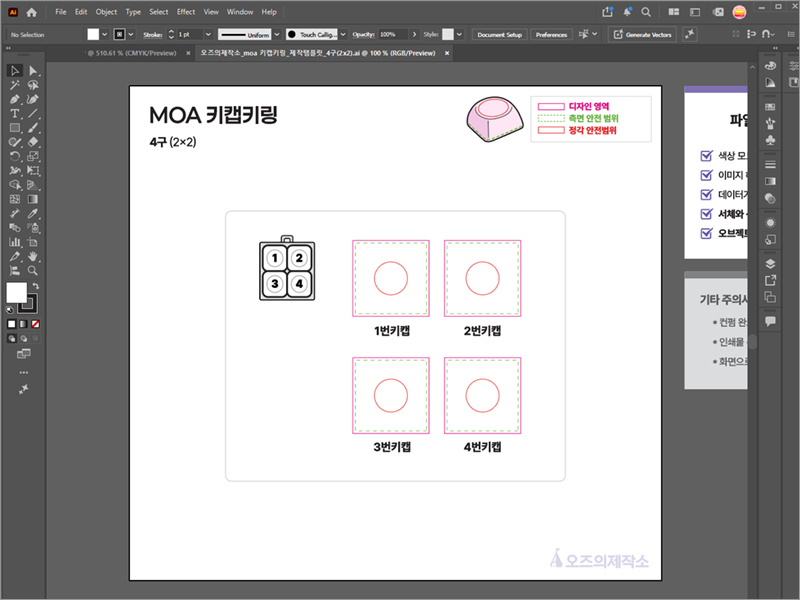Select the Pen tool in toolbar
Viewport: 800px width, 600px height.
point(14,99)
